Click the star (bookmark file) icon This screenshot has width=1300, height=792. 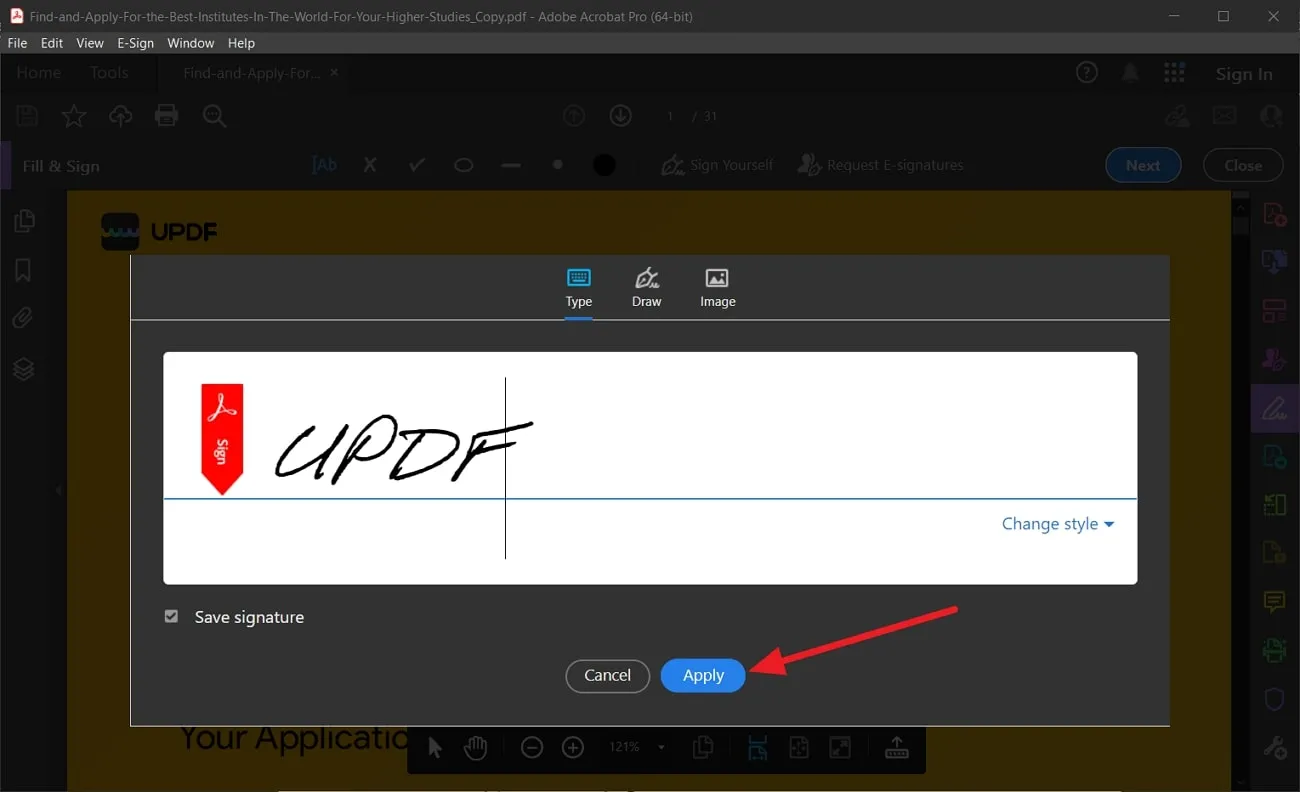74,116
